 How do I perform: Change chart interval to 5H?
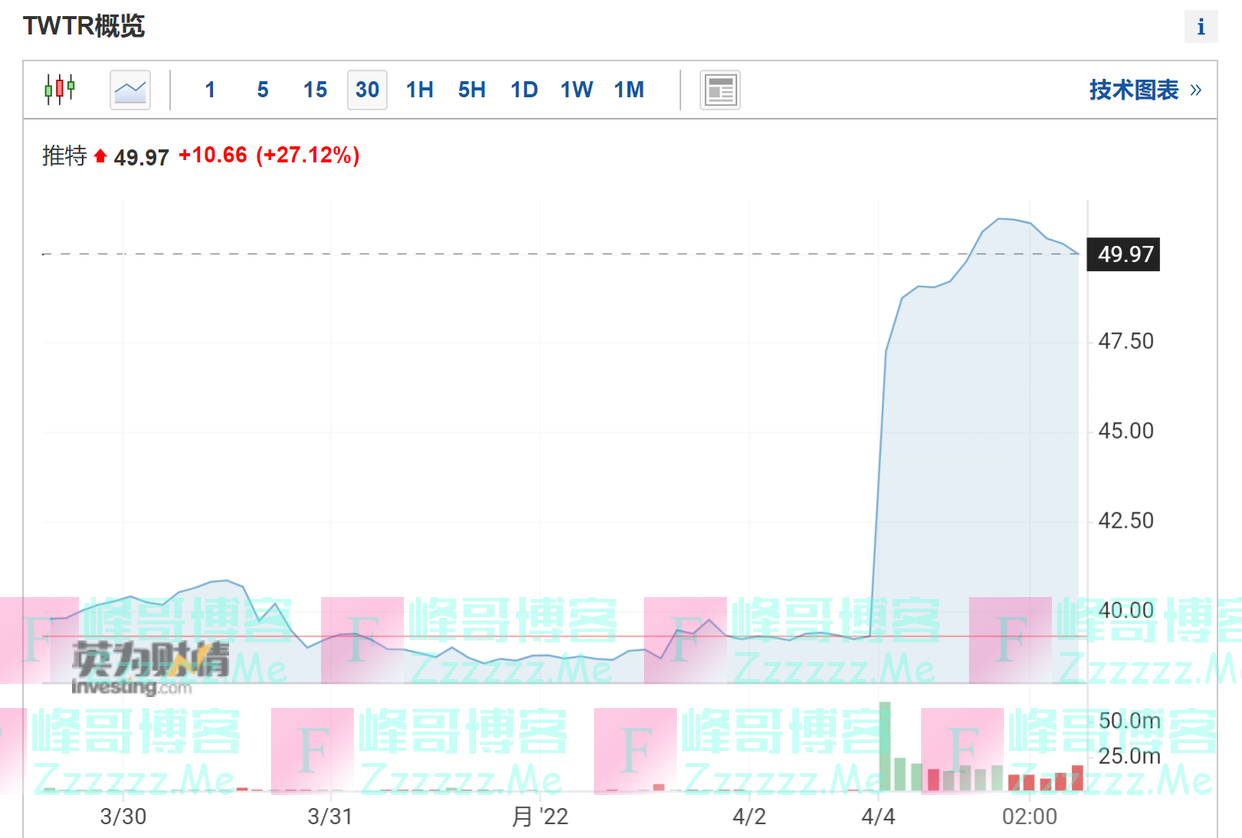(471, 90)
